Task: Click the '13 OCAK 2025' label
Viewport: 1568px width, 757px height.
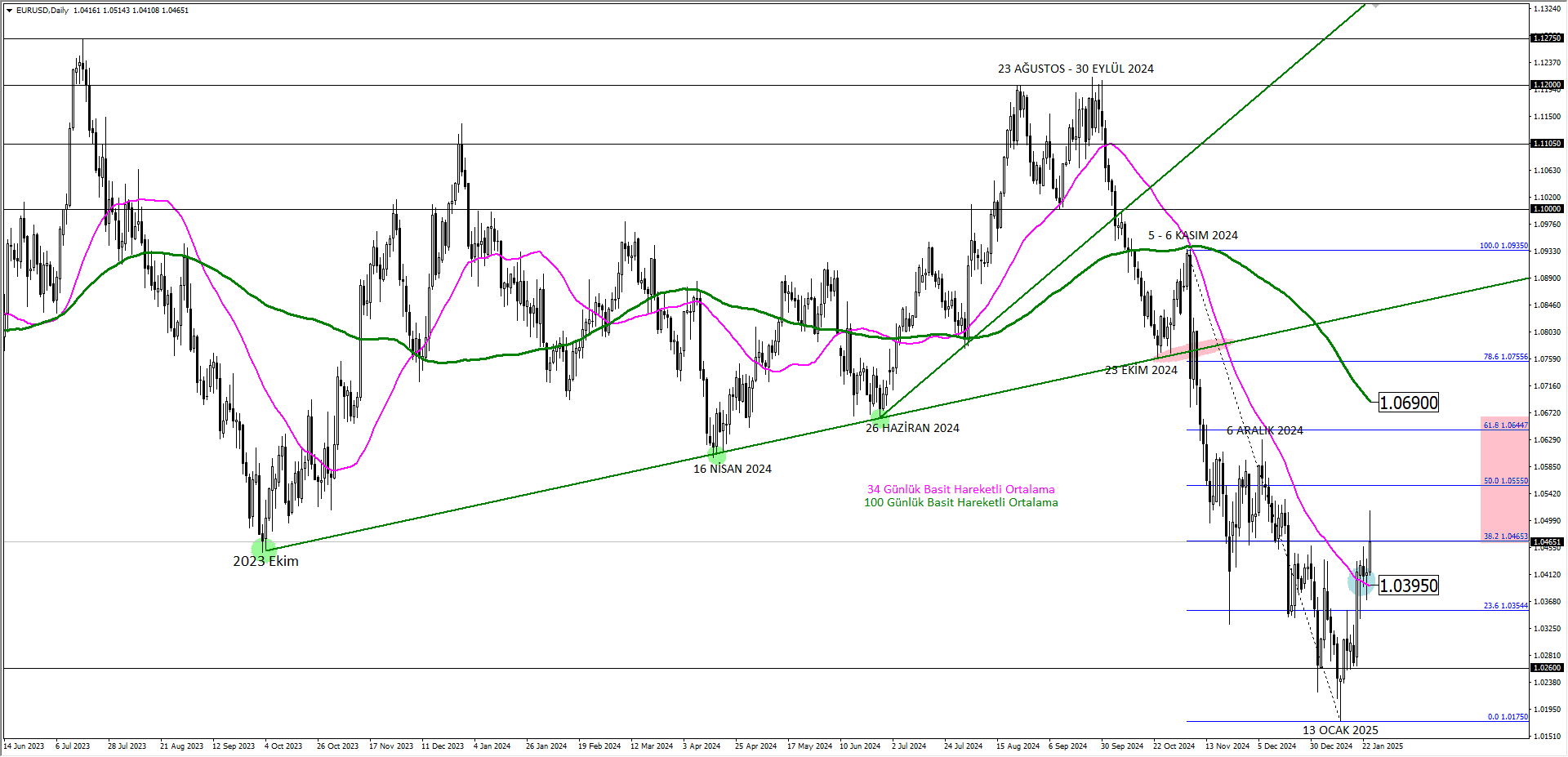Action: [x=1340, y=730]
